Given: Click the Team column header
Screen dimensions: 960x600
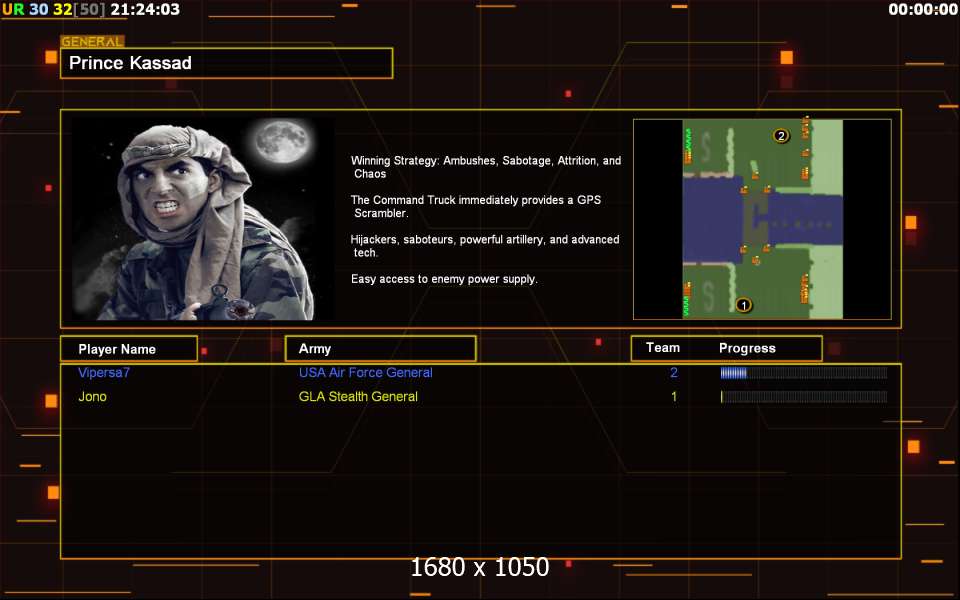Looking at the screenshot, I should 662,348.
